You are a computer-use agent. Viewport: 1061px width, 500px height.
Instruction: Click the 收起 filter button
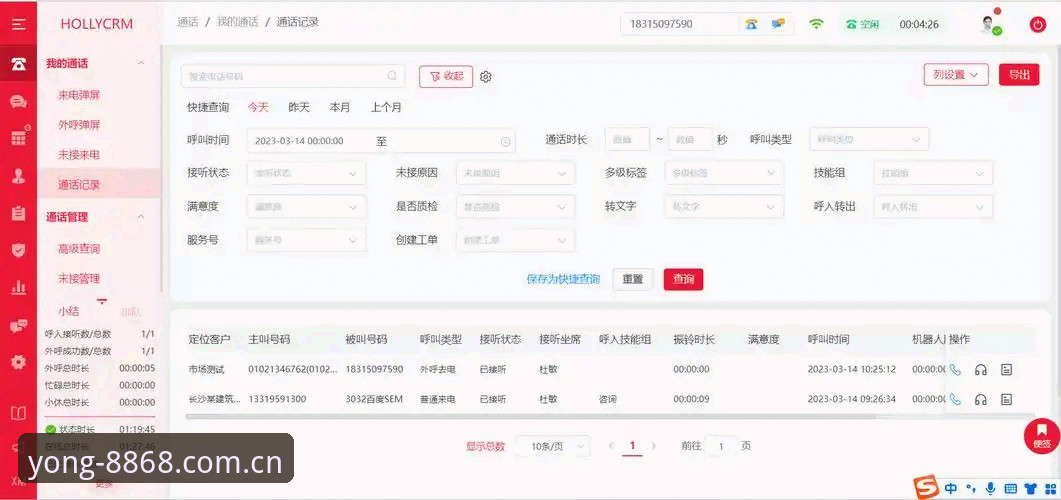point(446,76)
